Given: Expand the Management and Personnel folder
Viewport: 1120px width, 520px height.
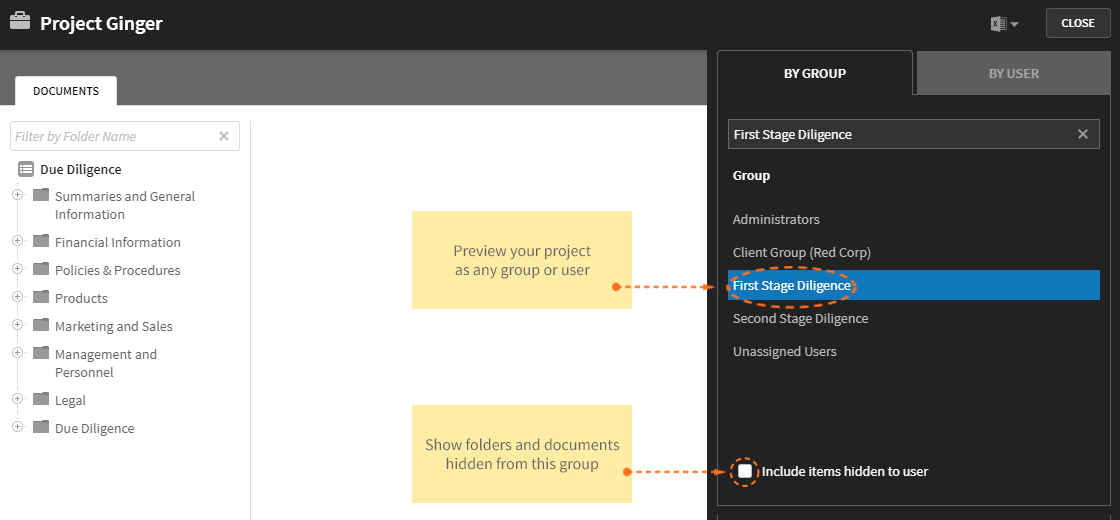Looking at the screenshot, I should [18, 352].
